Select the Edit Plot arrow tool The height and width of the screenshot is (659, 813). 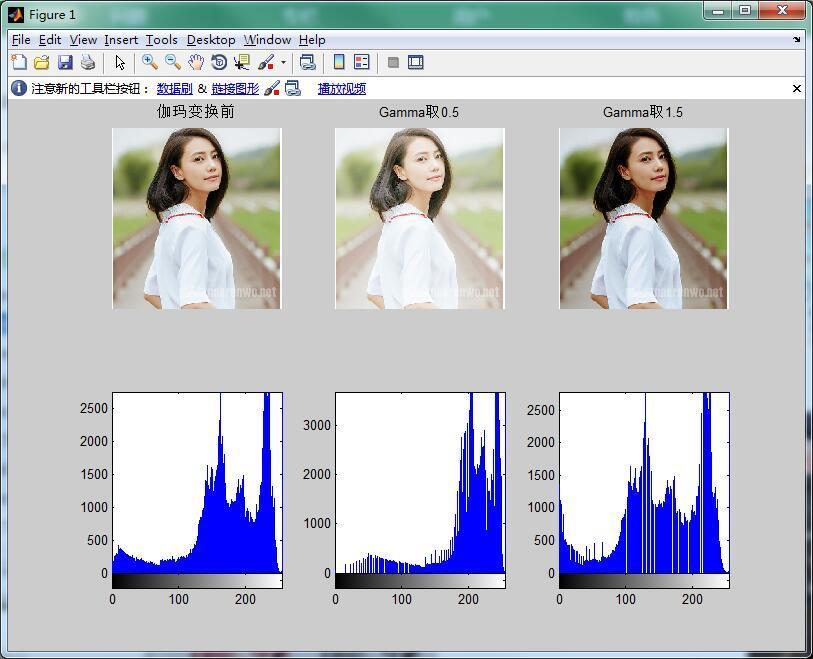tap(120, 63)
